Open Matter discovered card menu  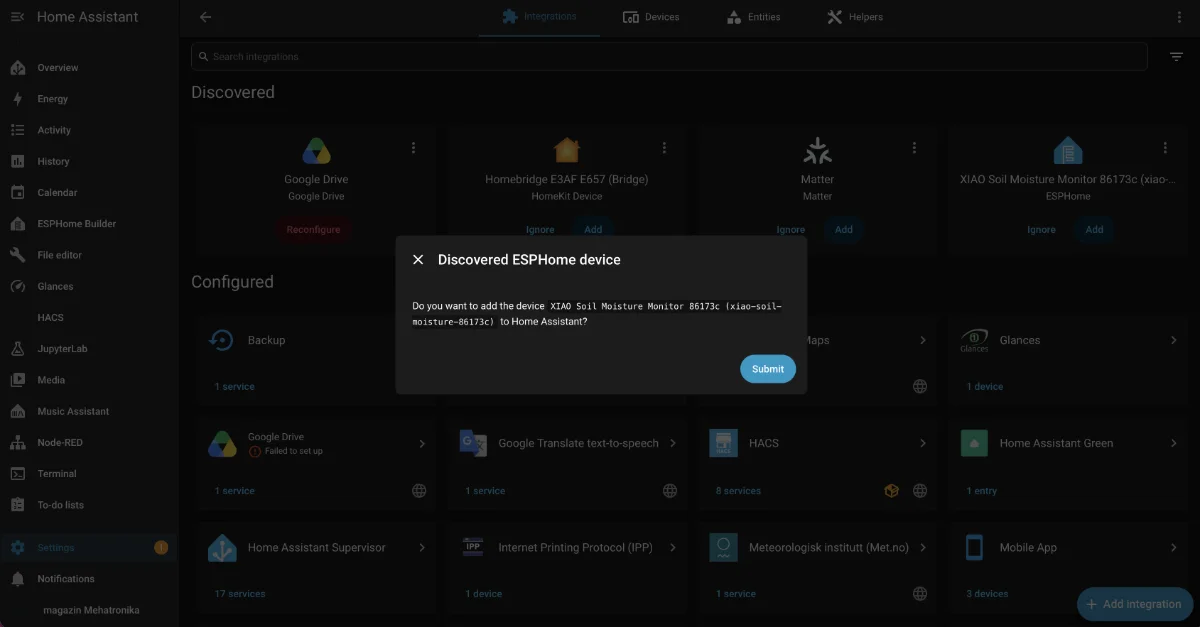[914, 148]
